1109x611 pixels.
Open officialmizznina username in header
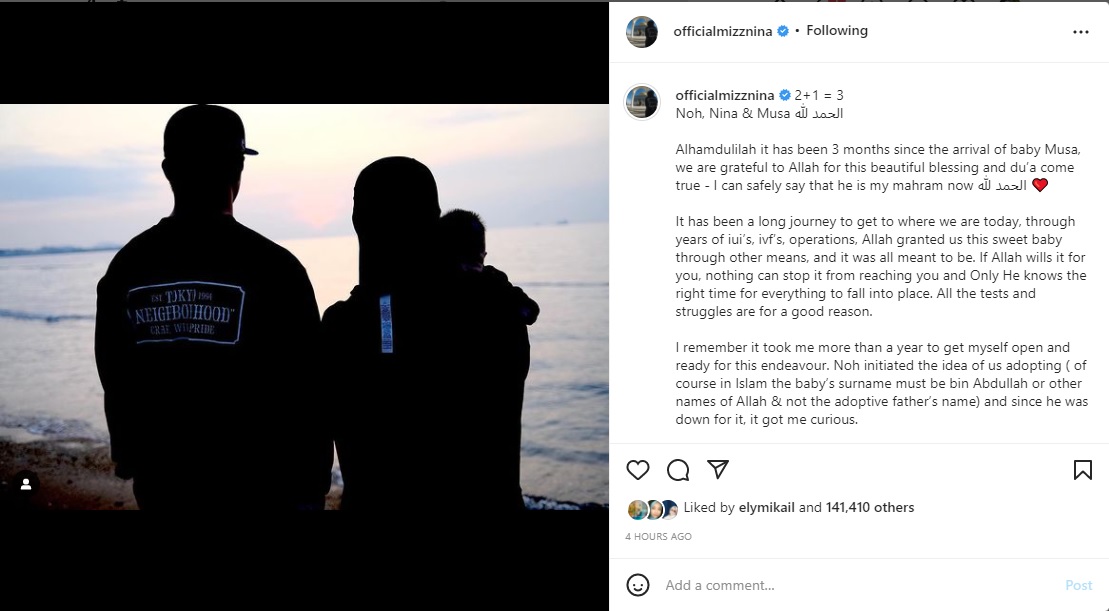pyautogui.click(x=720, y=31)
